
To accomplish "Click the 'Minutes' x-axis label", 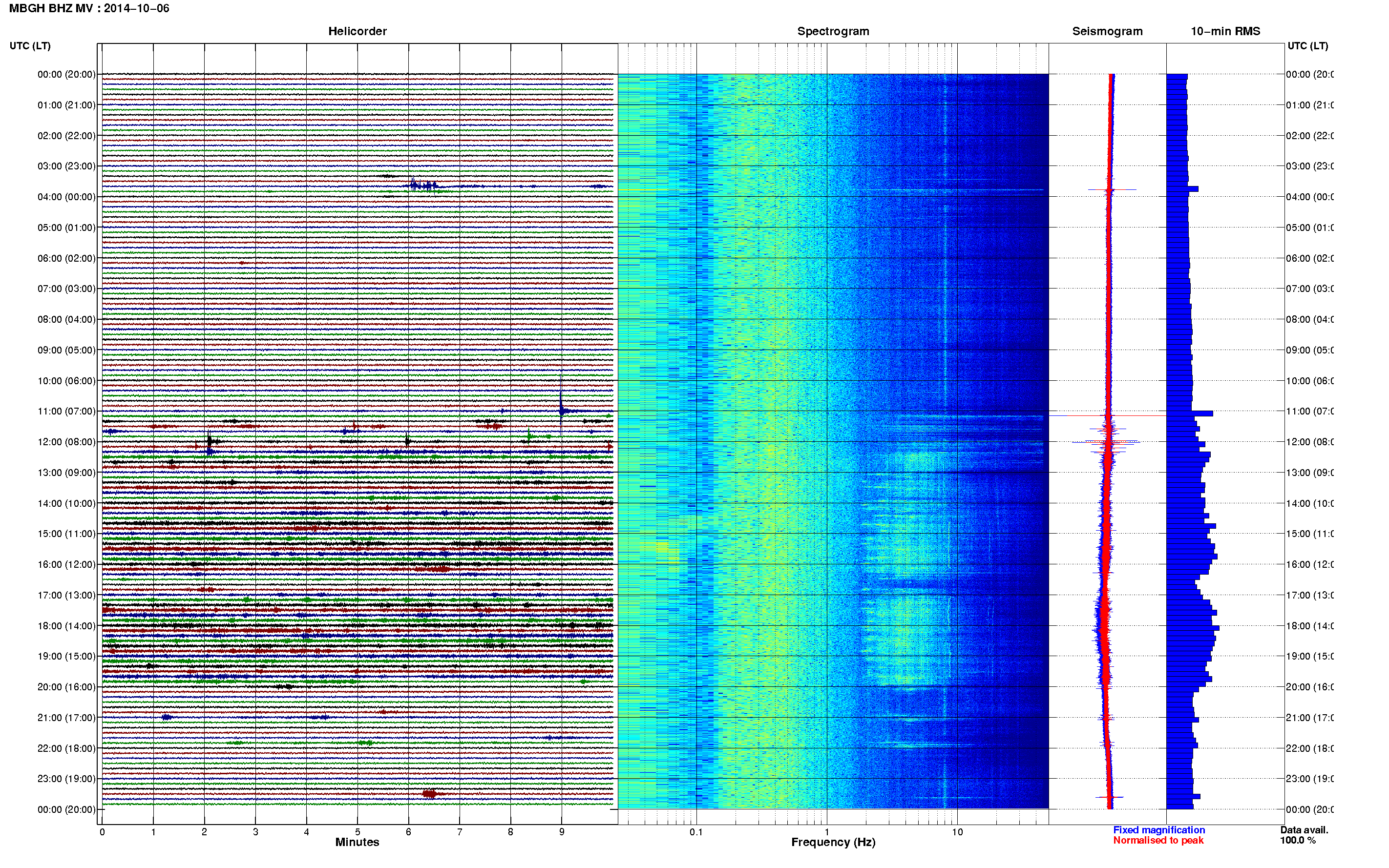I will click(357, 842).
